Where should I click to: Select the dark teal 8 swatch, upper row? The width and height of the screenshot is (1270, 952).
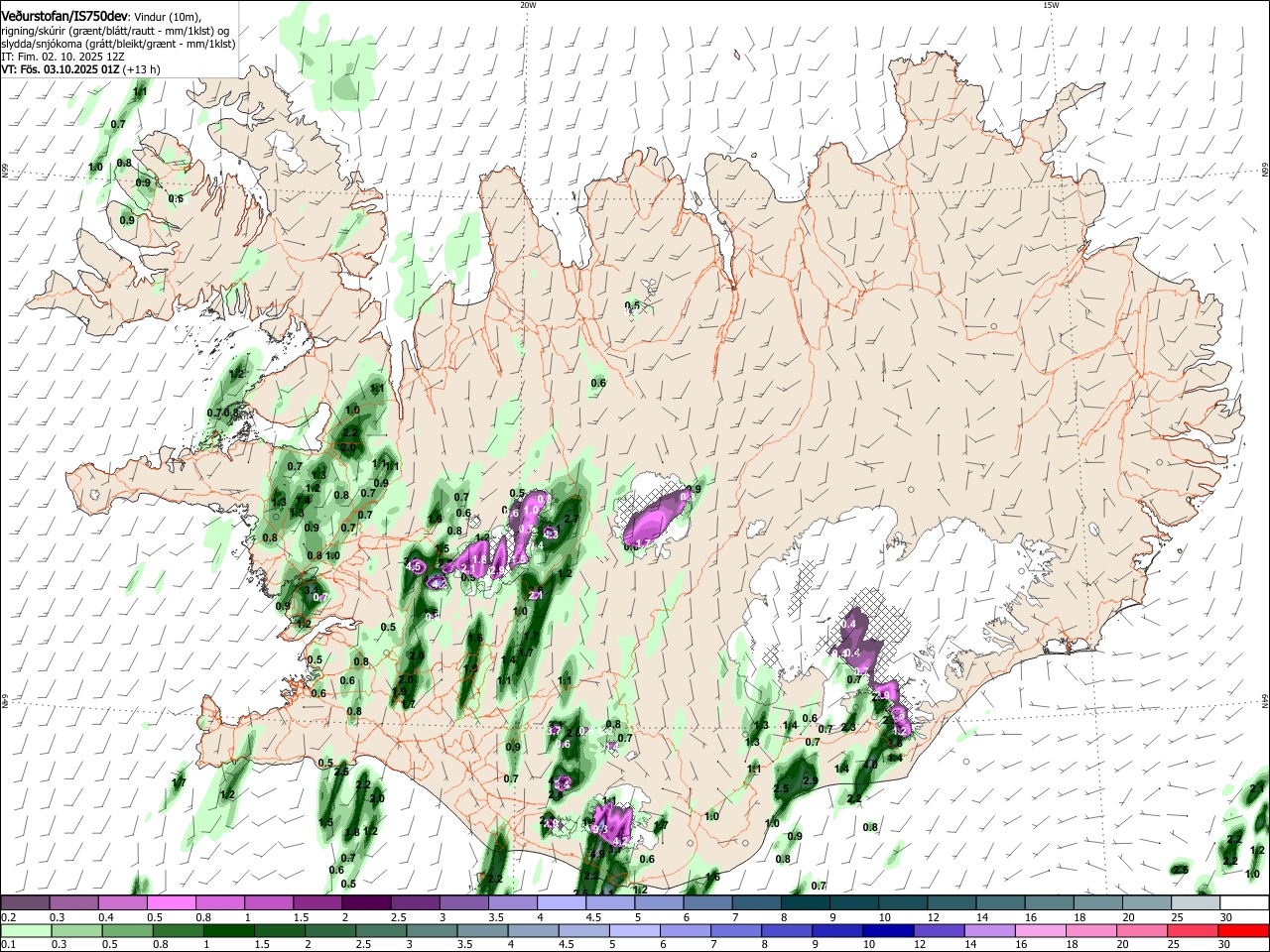click(805, 903)
